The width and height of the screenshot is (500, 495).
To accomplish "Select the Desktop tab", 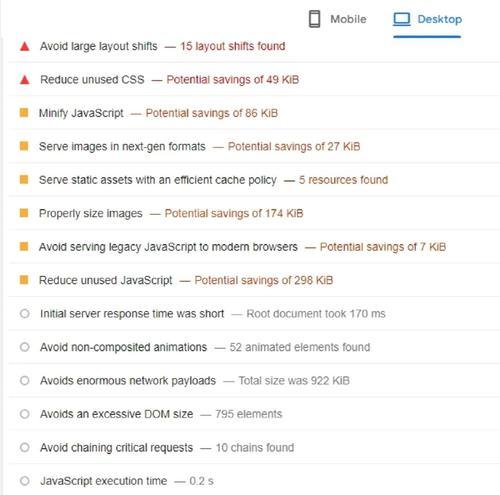I will tap(427, 20).
